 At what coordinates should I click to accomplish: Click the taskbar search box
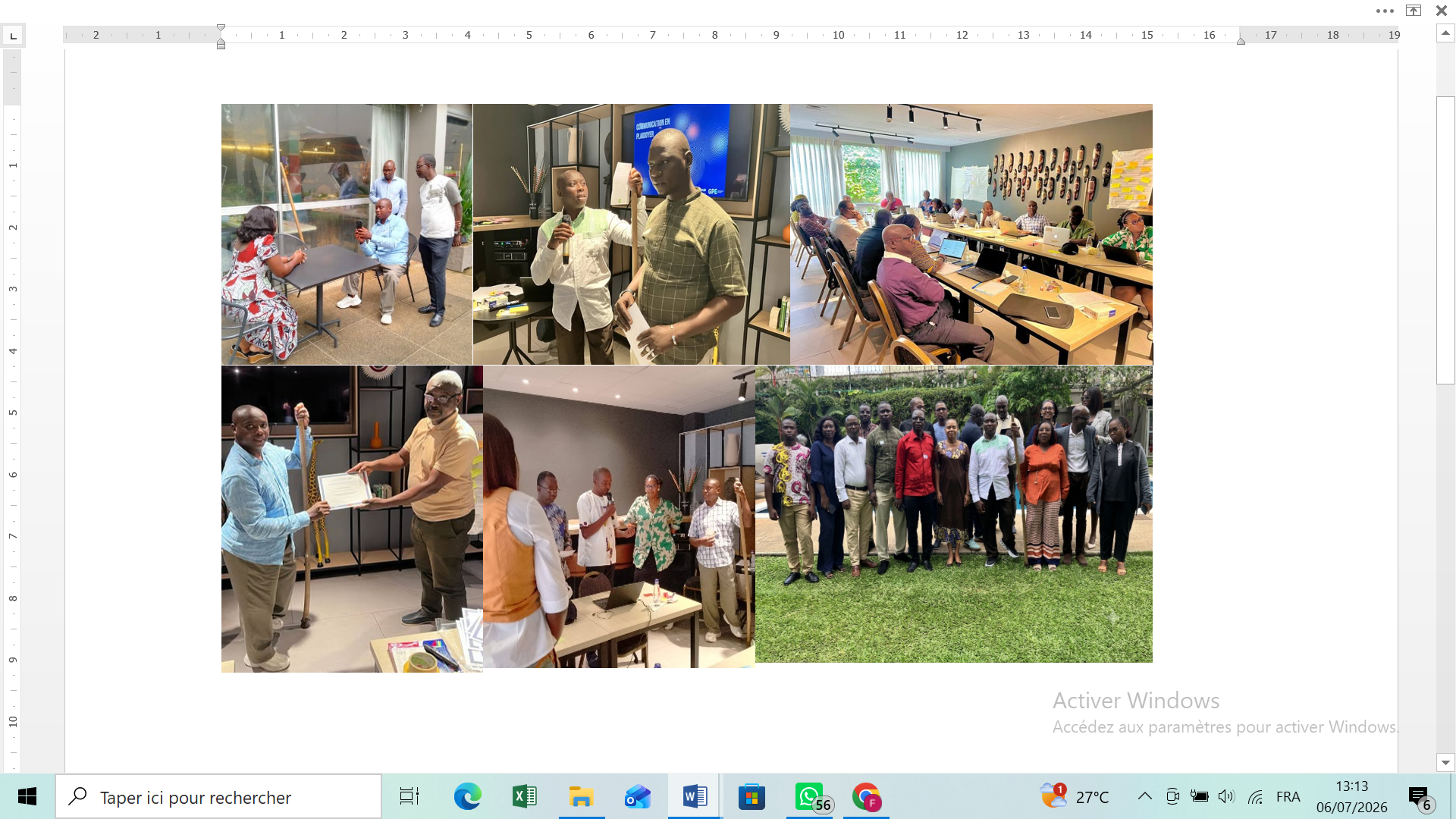[x=218, y=797]
